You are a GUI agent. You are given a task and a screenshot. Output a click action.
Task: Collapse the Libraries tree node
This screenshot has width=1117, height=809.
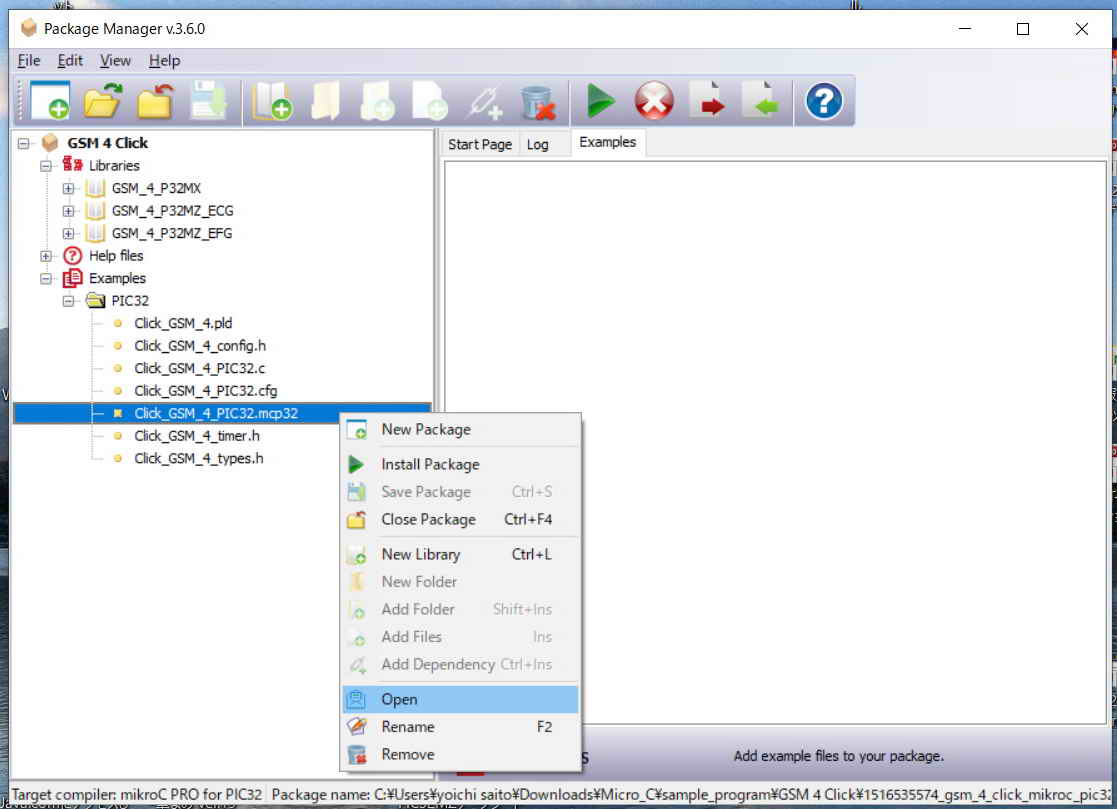click(46, 166)
